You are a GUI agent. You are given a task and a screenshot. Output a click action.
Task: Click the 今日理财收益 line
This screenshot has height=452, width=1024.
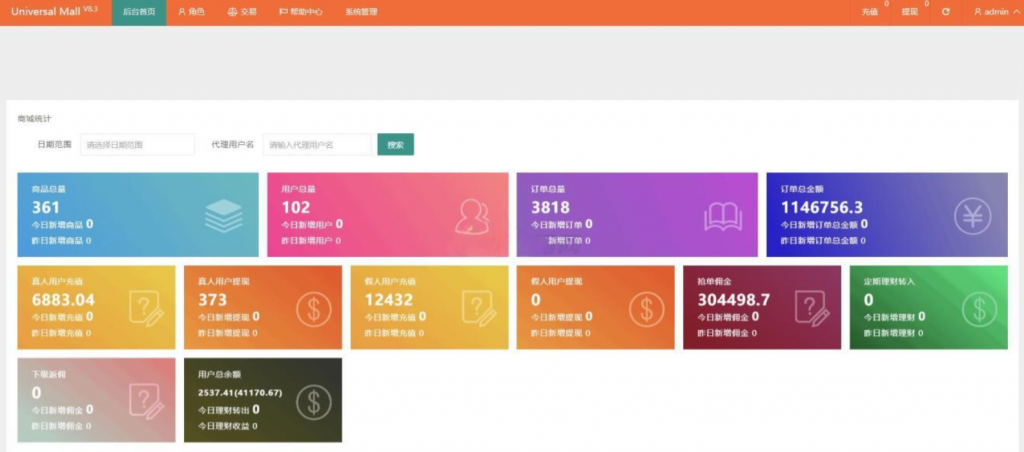click(227, 426)
